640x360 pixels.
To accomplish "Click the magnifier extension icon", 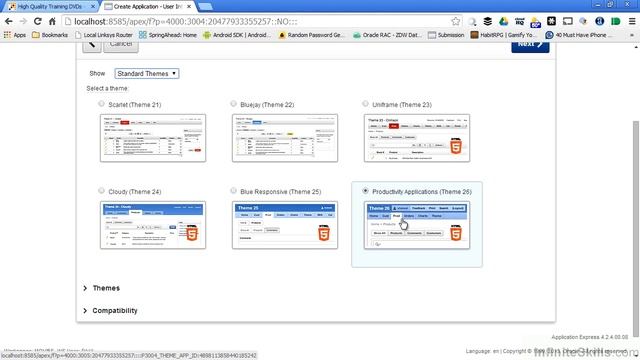I will (x=472, y=22).
